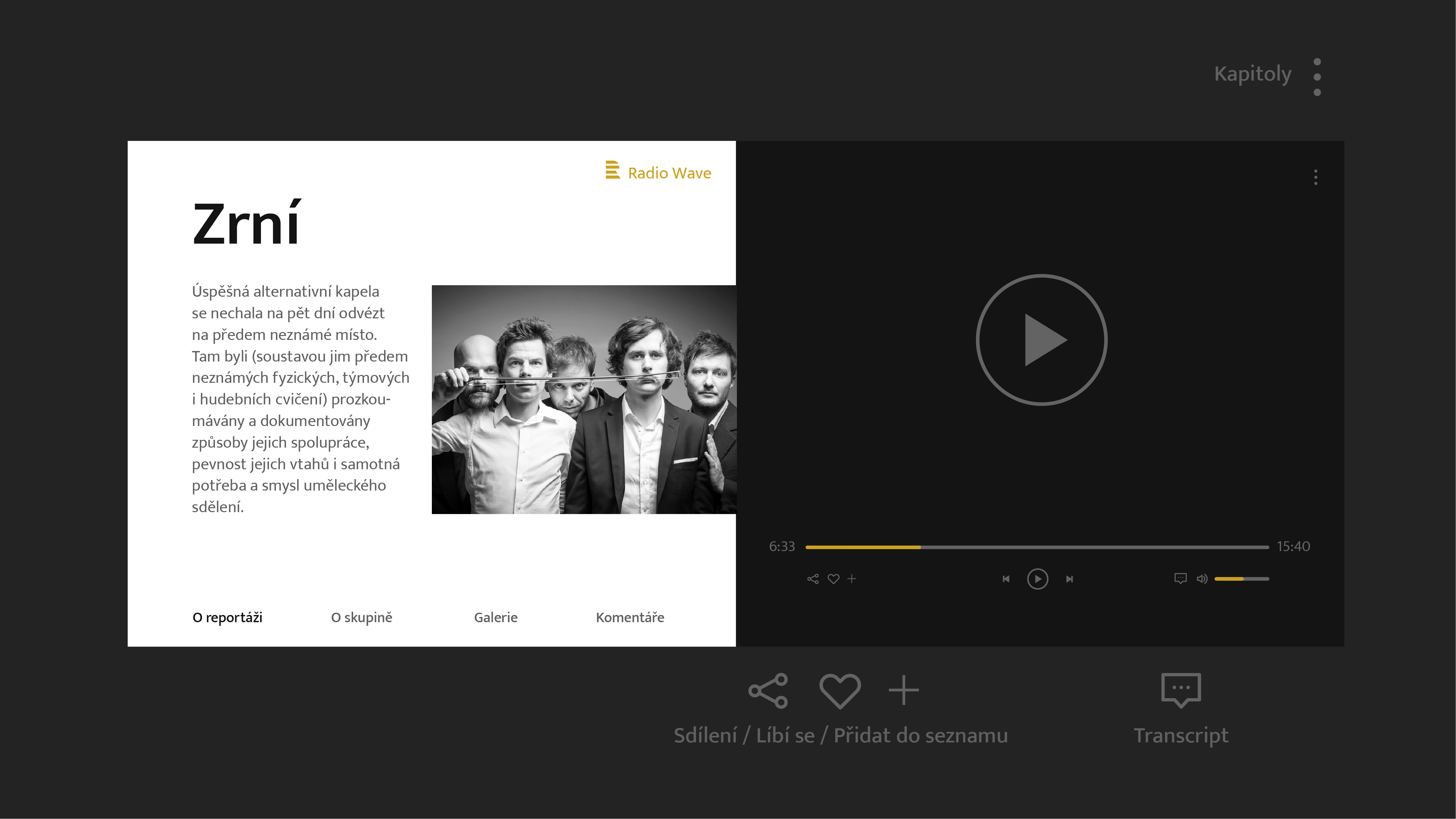Click the small heart like icon
This screenshot has width=1456, height=819.
833,579
